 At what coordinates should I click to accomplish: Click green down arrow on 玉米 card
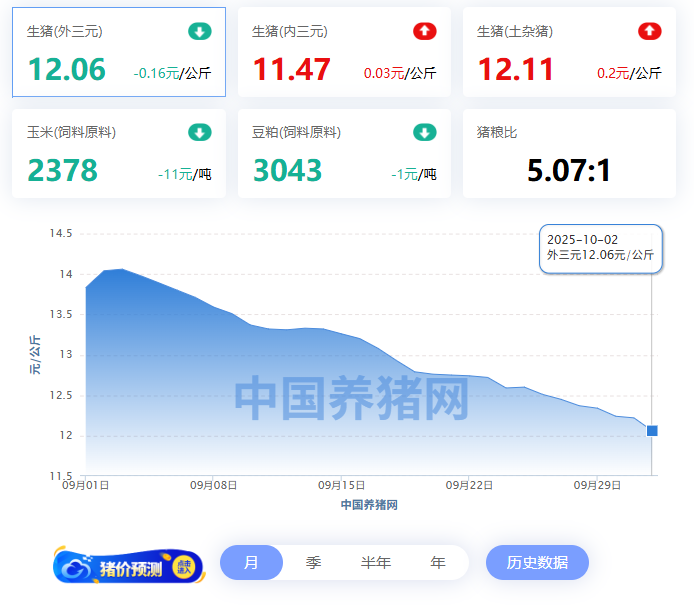tap(200, 133)
